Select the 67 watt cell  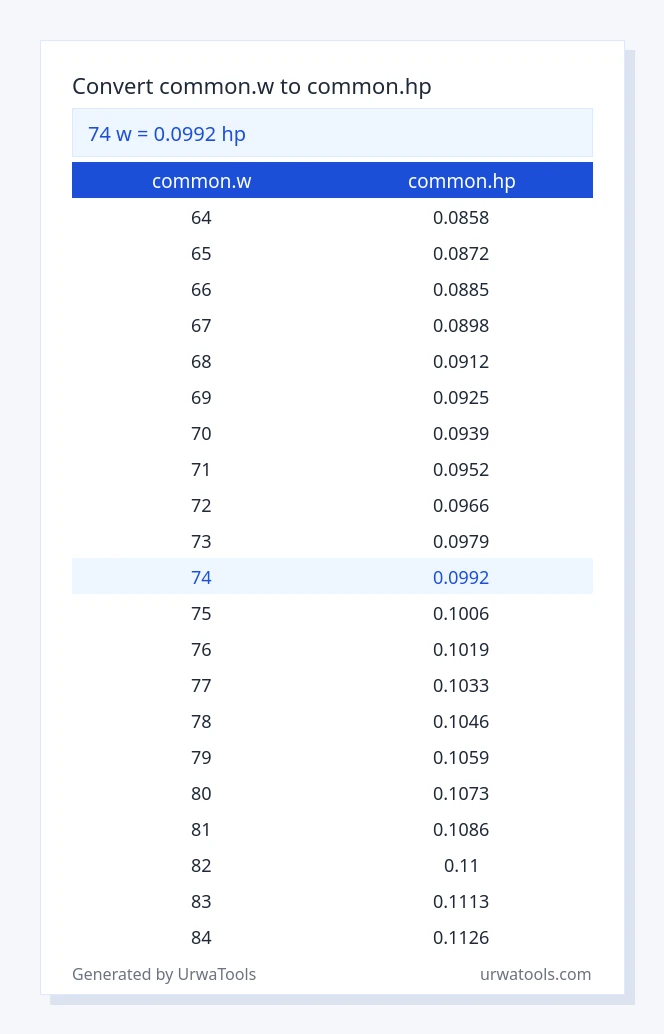coord(201,325)
